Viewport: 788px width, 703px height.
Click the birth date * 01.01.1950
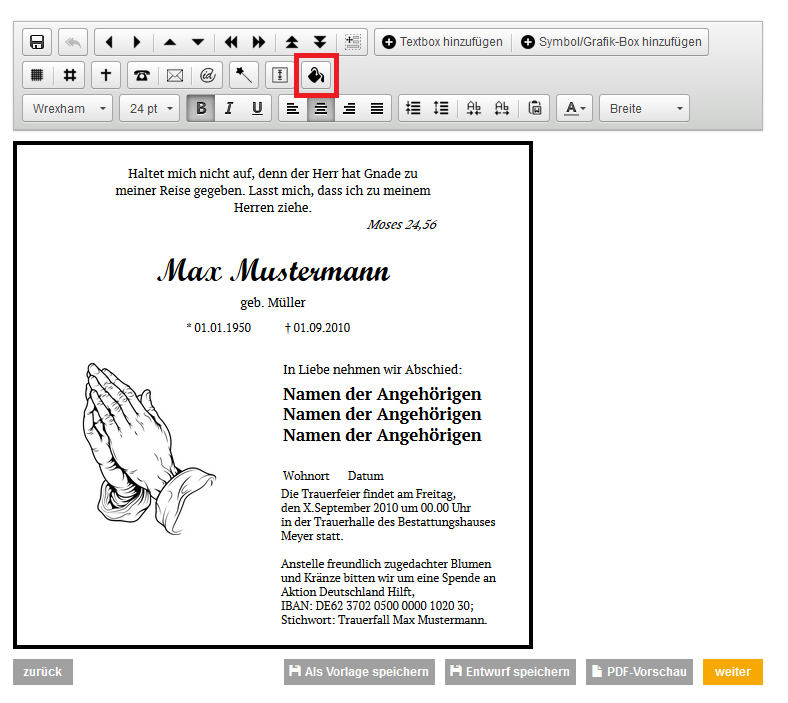tap(219, 328)
